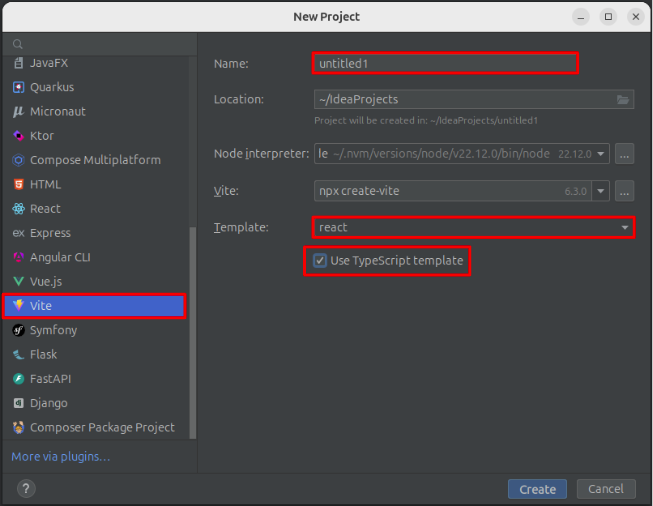This screenshot has height=506, width=653.
Task: Click the Symfony logo icon
Action: [18, 330]
